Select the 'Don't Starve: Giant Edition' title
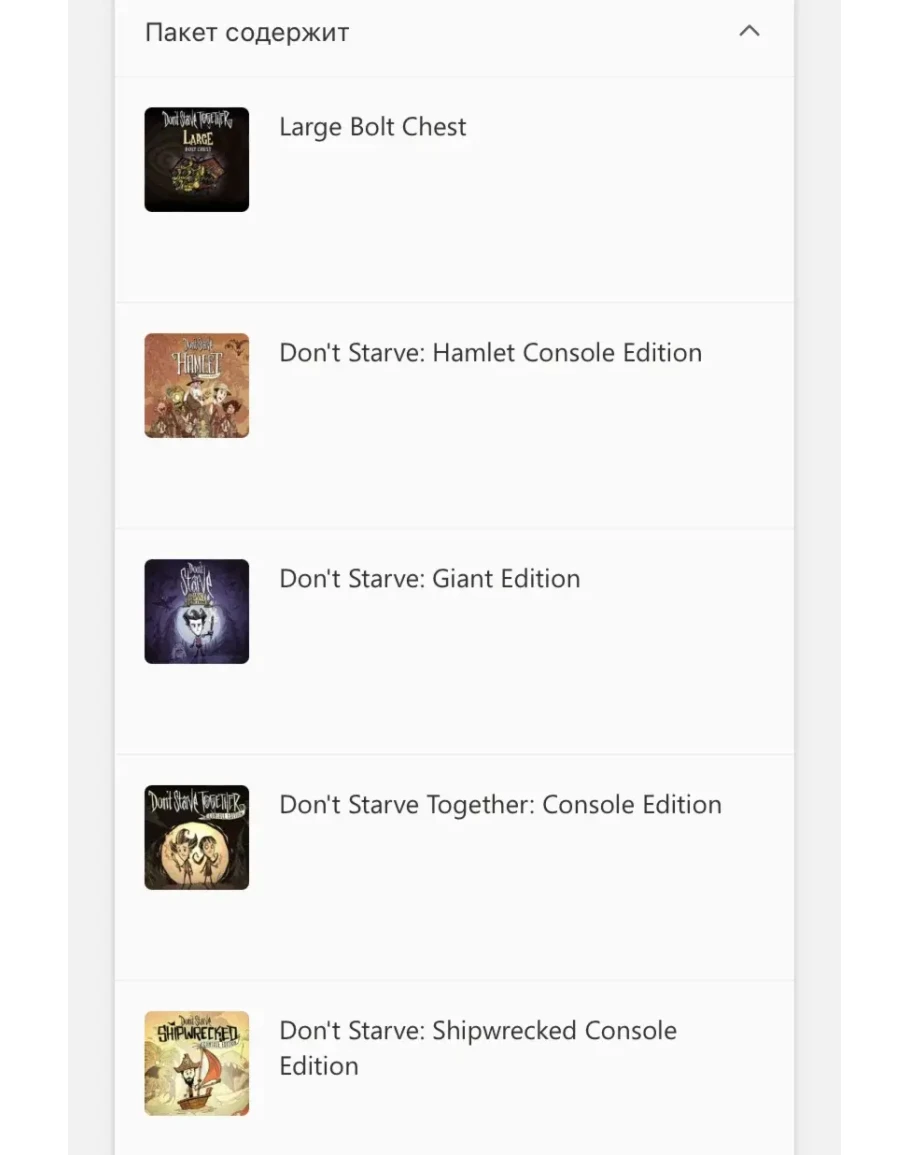 429,579
